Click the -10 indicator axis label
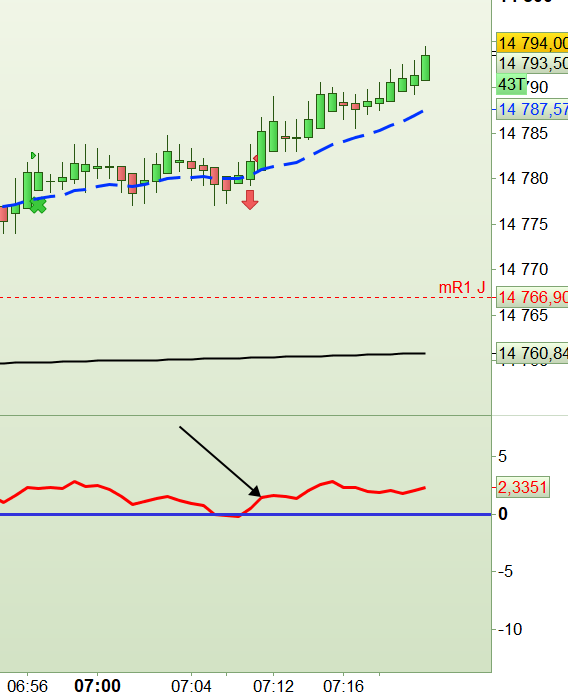568x696 pixels. (510, 629)
